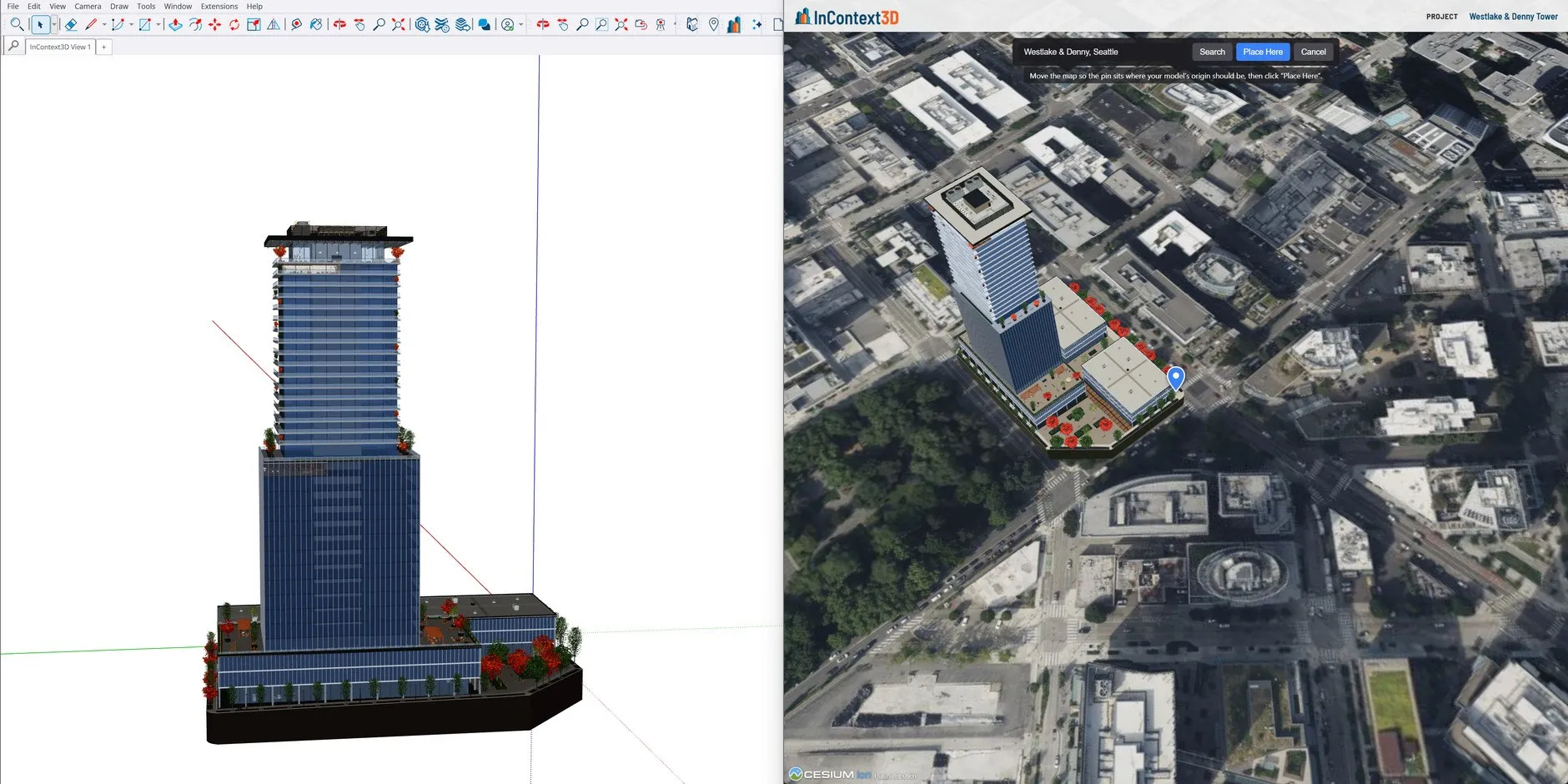Expand the Pencil tool dropdown arrow
Viewport: 1568px width, 784px height.
(104, 25)
